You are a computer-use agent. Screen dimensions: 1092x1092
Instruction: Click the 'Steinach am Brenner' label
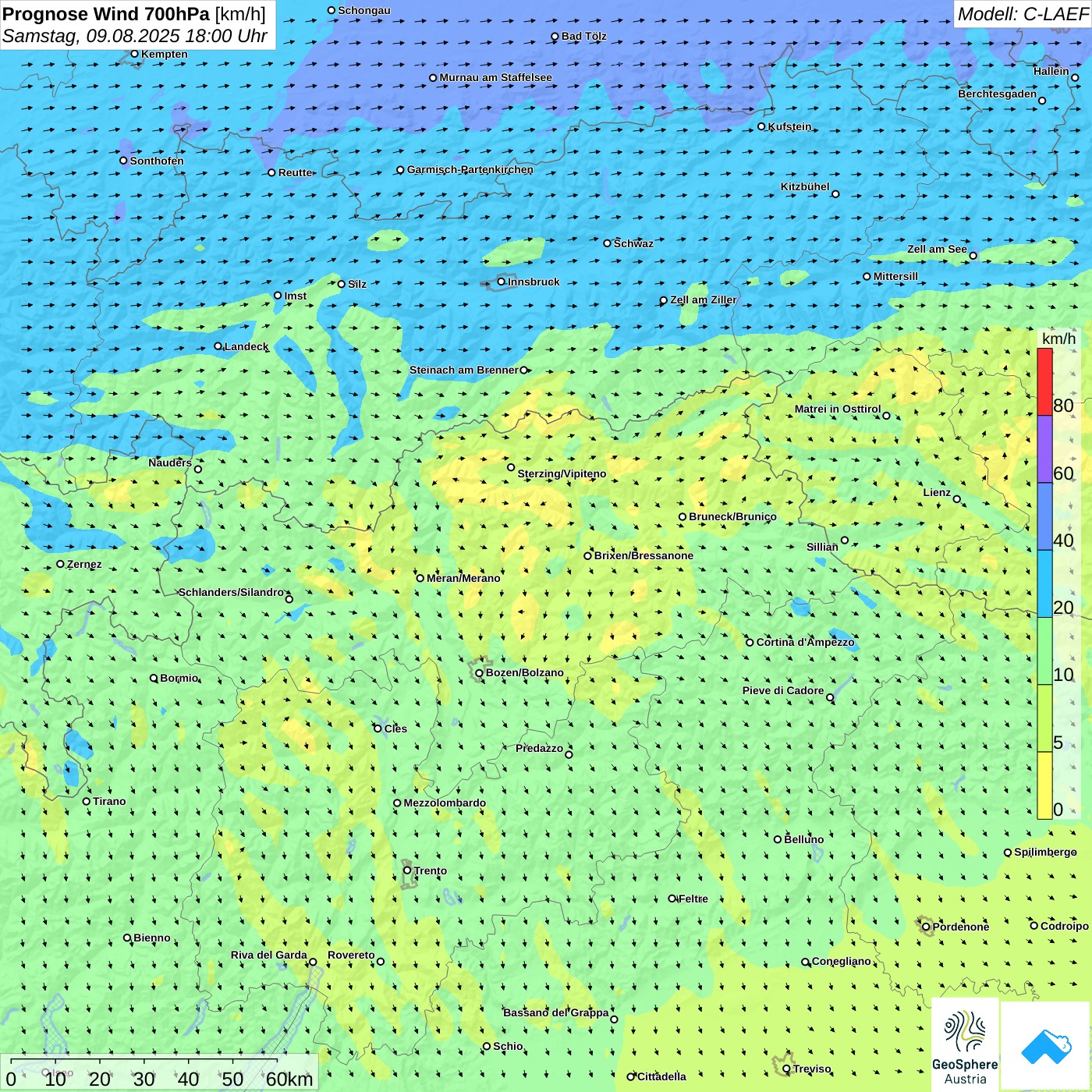click(x=464, y=370)
